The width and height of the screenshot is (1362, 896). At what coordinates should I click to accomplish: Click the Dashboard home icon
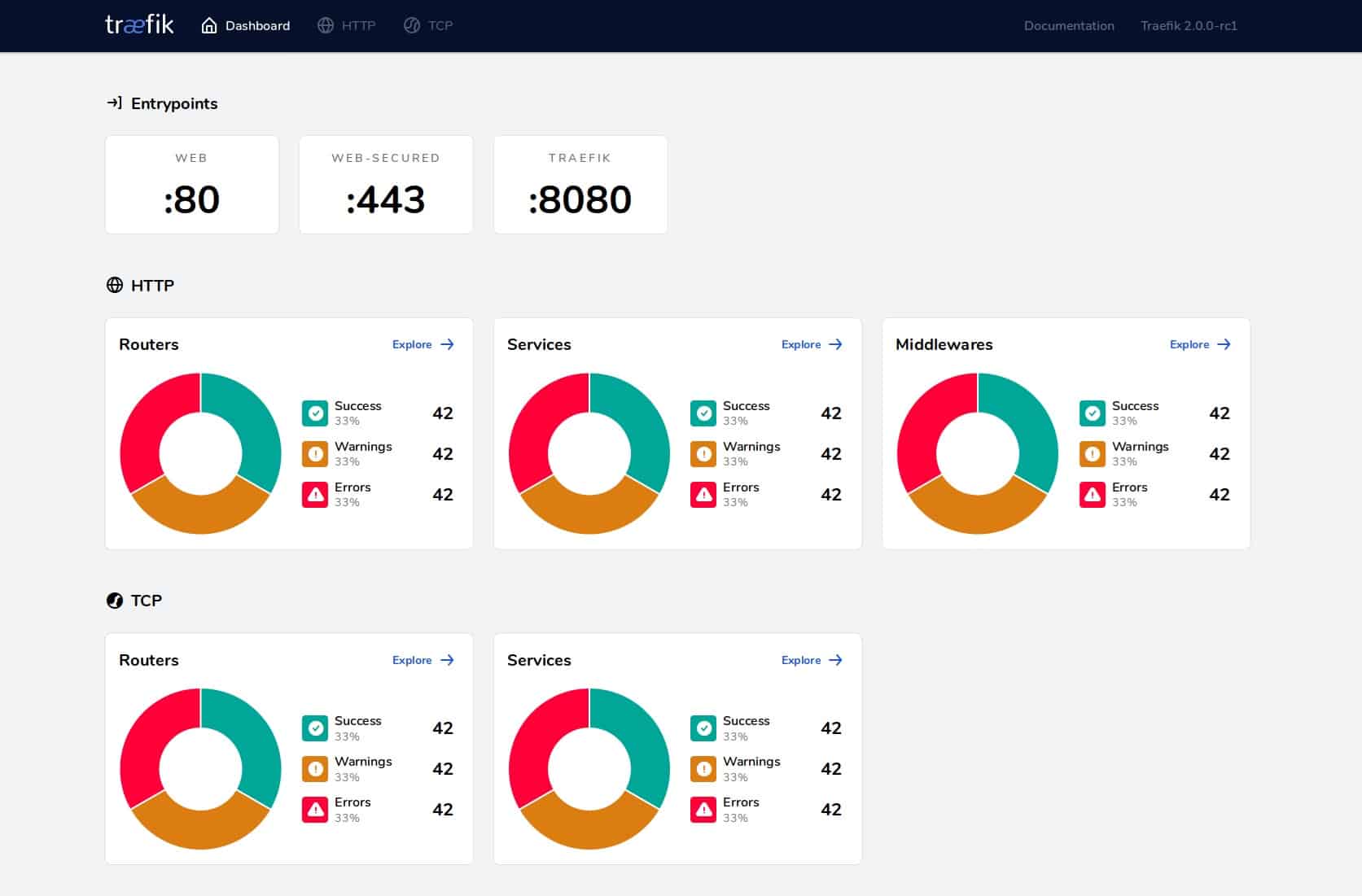209,25
